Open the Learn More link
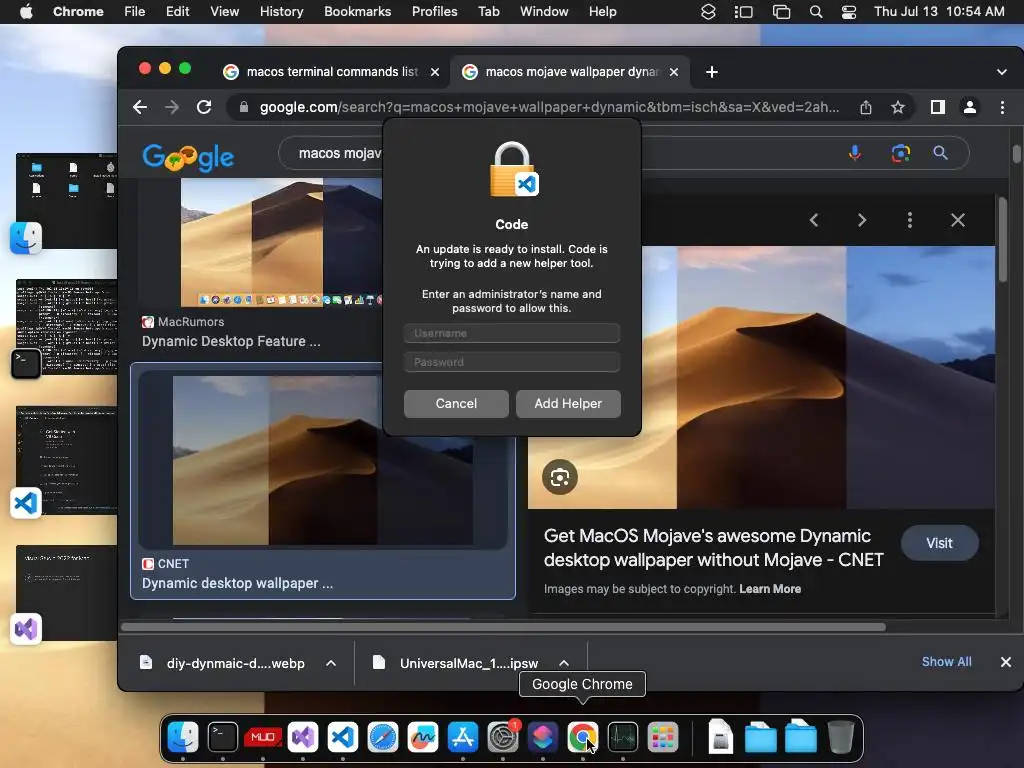This screenshot has width=1024, height=768. [x=770, y=588]
